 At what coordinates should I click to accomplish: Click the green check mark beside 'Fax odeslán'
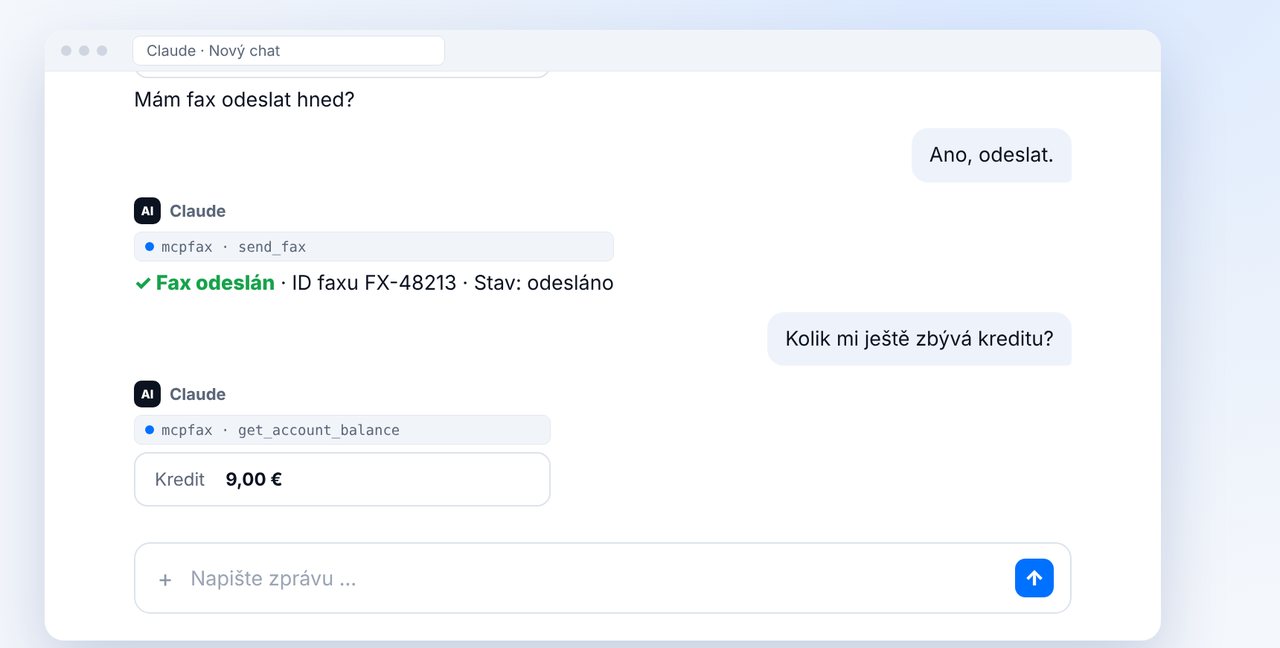(143, 284)
